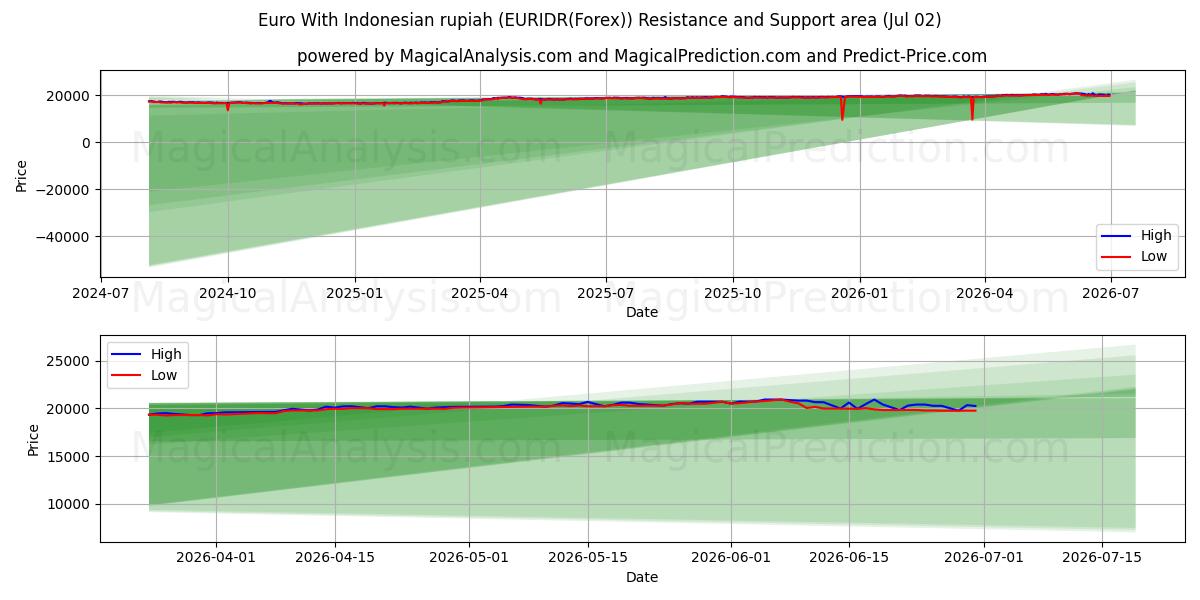Click the '2026-04' date tick label
The height and width of the screenshot is (600, 1200).
pyautogui.click(x=985, y=293)
